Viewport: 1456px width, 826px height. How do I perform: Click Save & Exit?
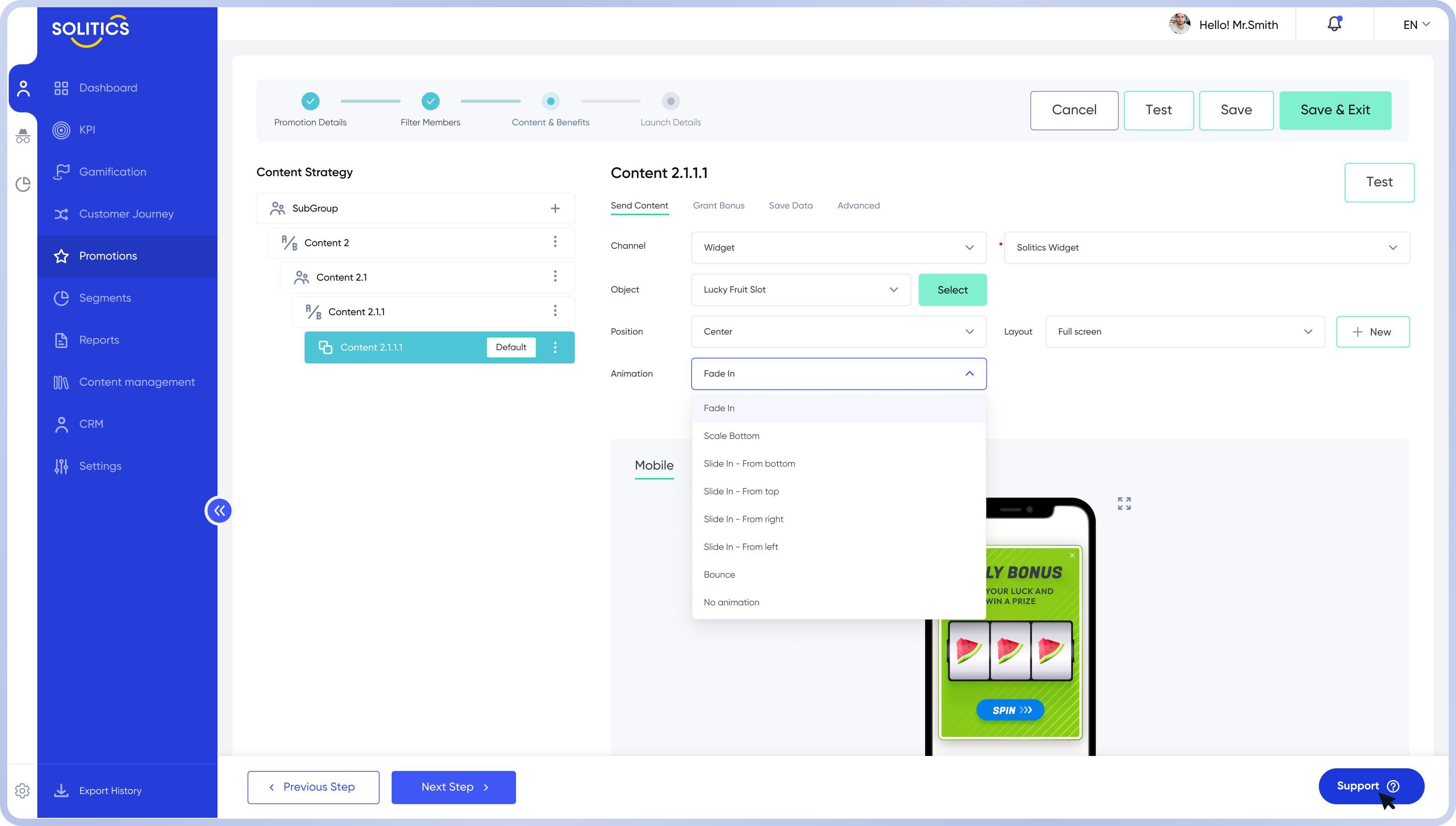pos(1335,110)
